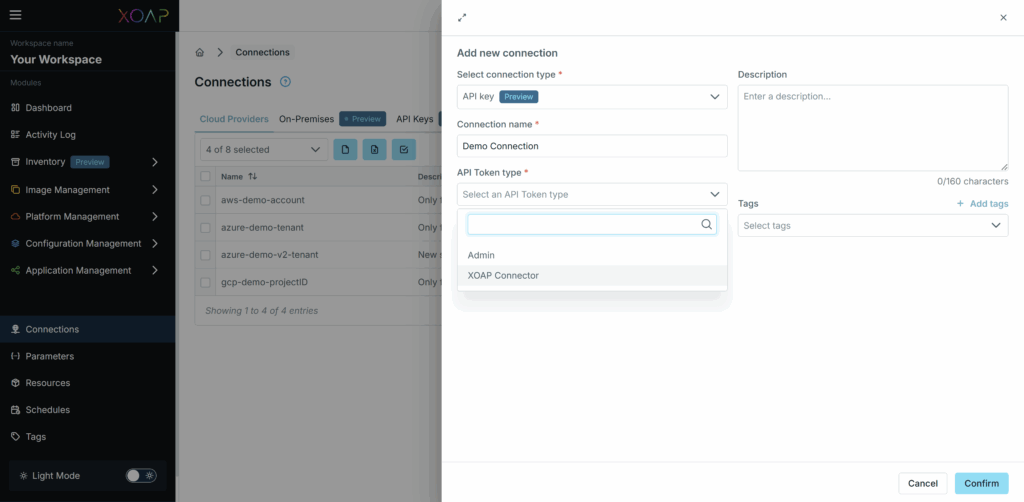Viewport: 1024px width, 502px height.
Task: Open the Select tags dropdown
Action: [x=872, y=225]
